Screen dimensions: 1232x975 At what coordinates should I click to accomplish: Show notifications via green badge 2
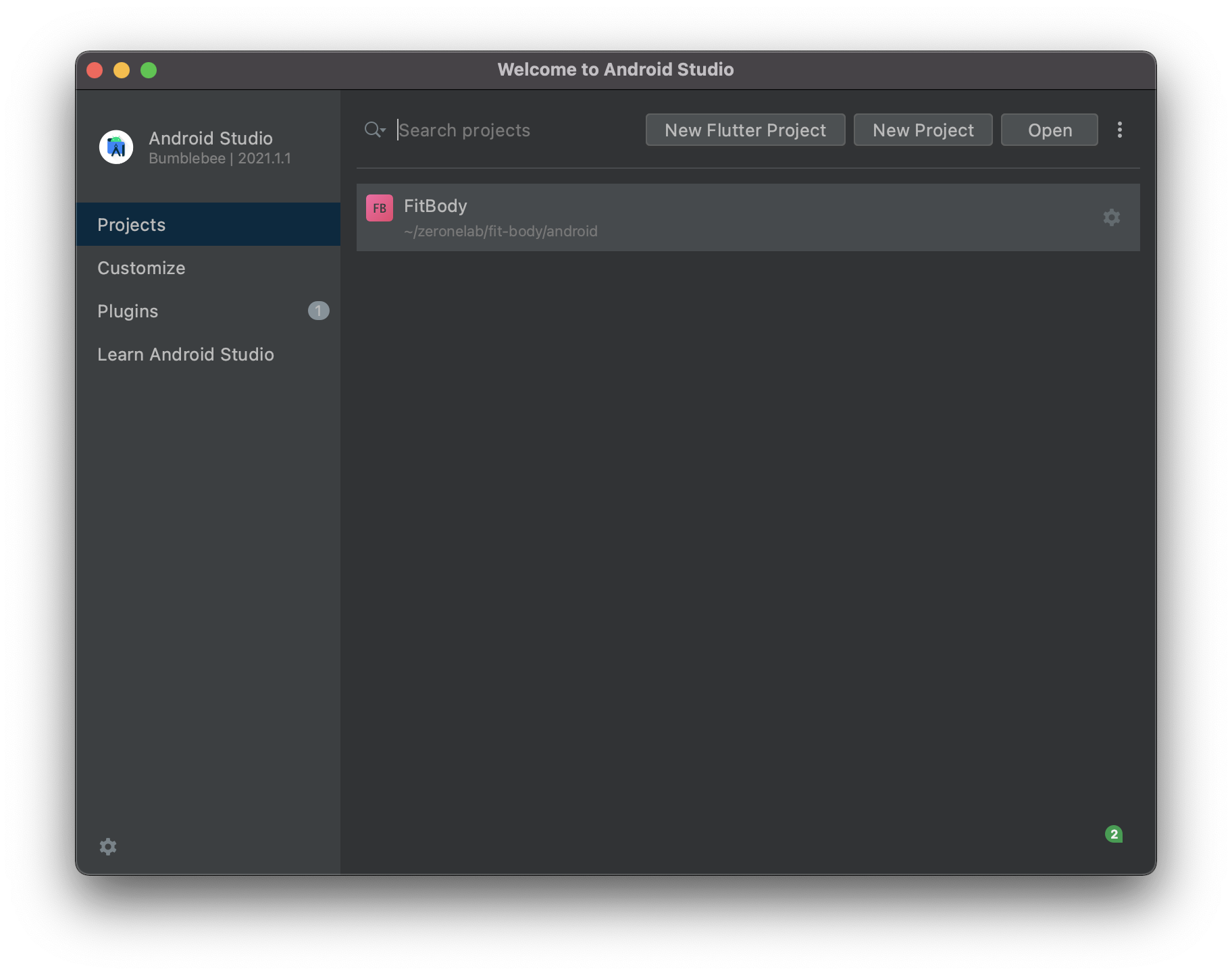point(1114,834)
